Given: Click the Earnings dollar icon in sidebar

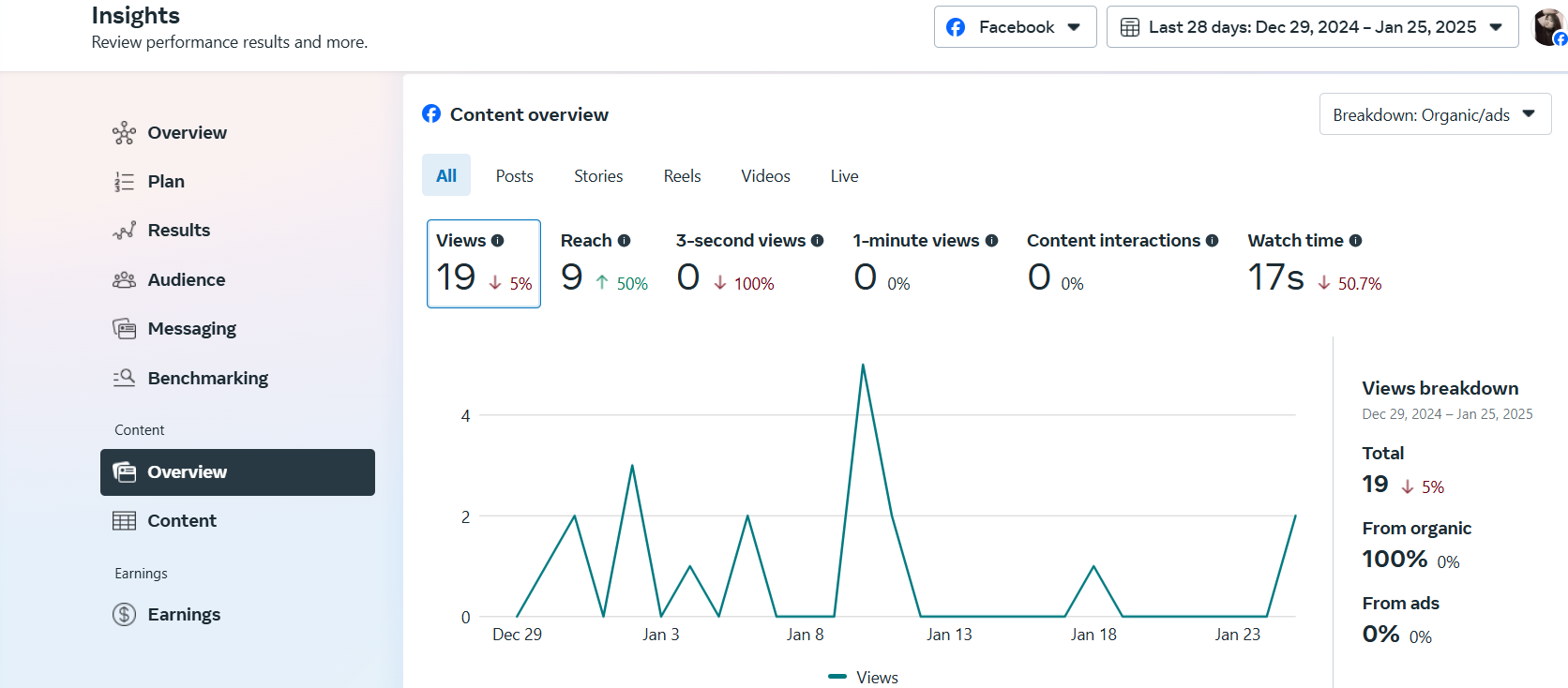Looking at the screenshot, I should [124, 615].
